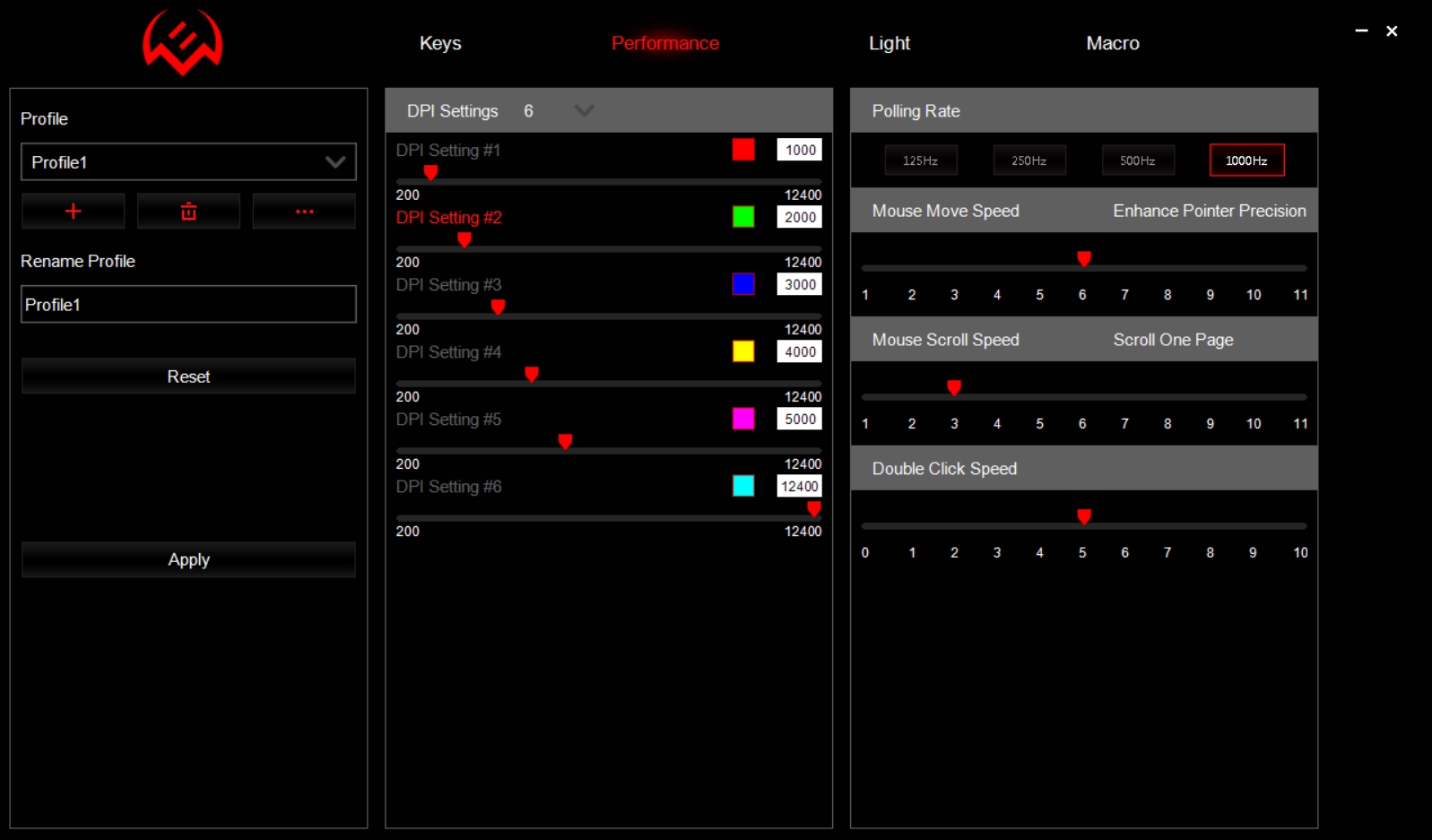Add a new profile with plus icon

click(x=74, y=212)
